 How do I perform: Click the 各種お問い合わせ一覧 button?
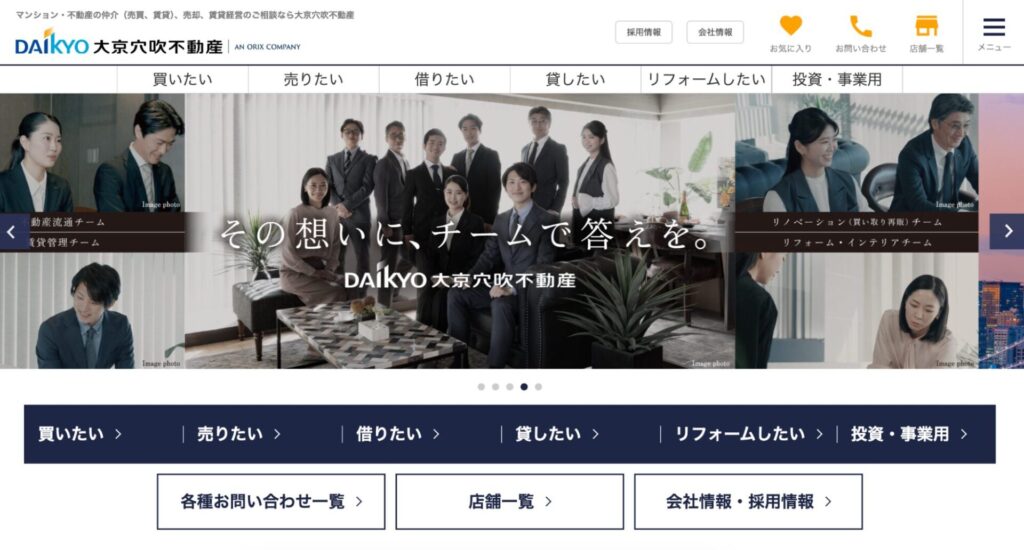coord(271,502)
